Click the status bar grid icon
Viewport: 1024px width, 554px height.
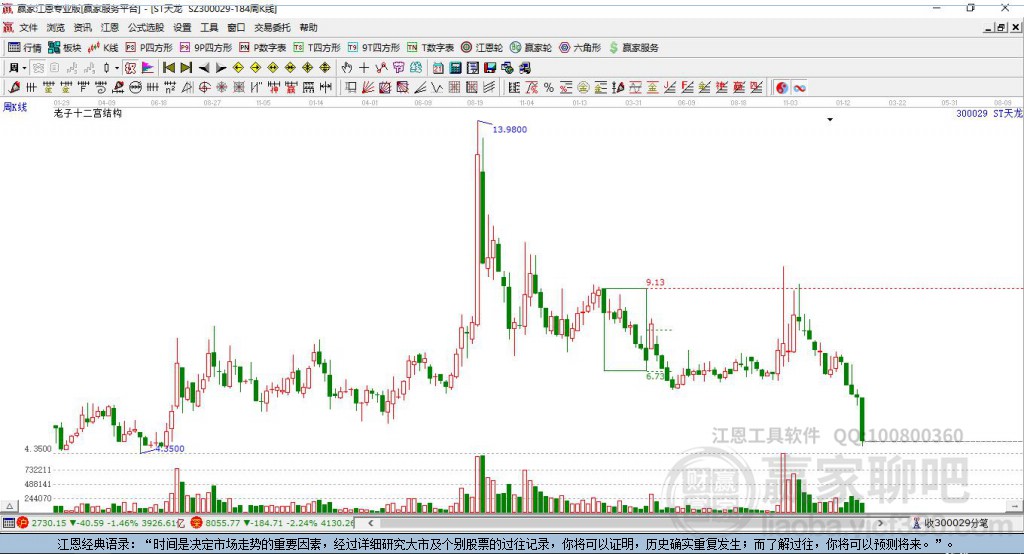pyautogui.click(x=8, y=523)
